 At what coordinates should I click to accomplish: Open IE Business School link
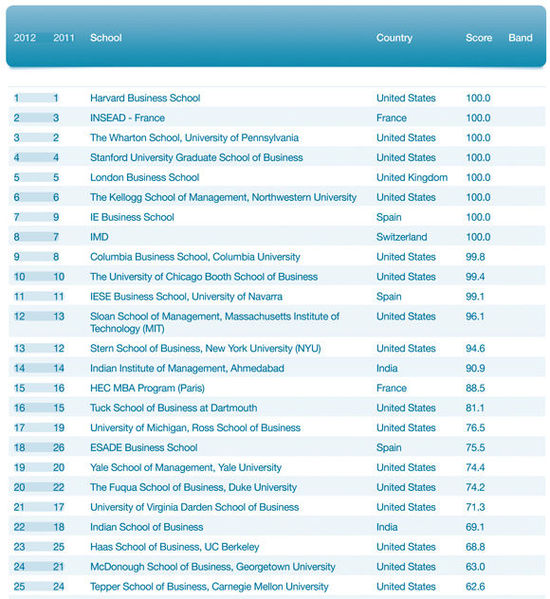pyautogui.click(x=132, y=217)
